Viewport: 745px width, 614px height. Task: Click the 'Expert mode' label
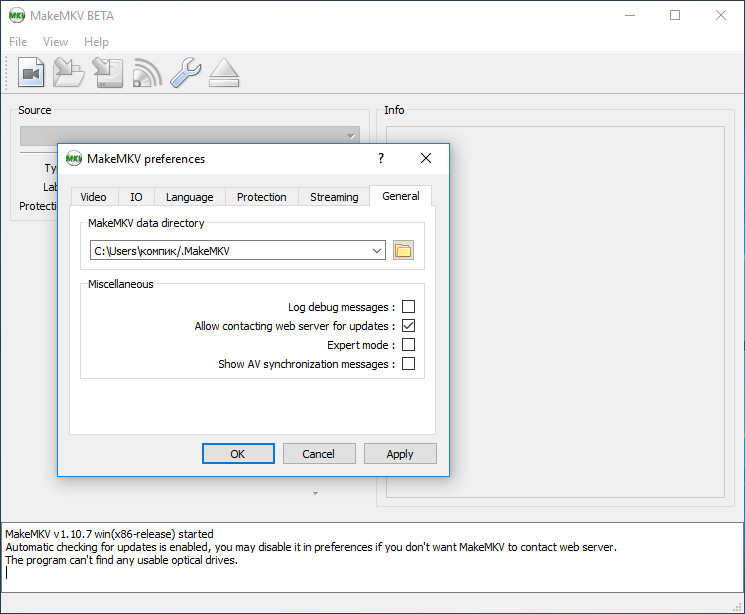(361, 345)
